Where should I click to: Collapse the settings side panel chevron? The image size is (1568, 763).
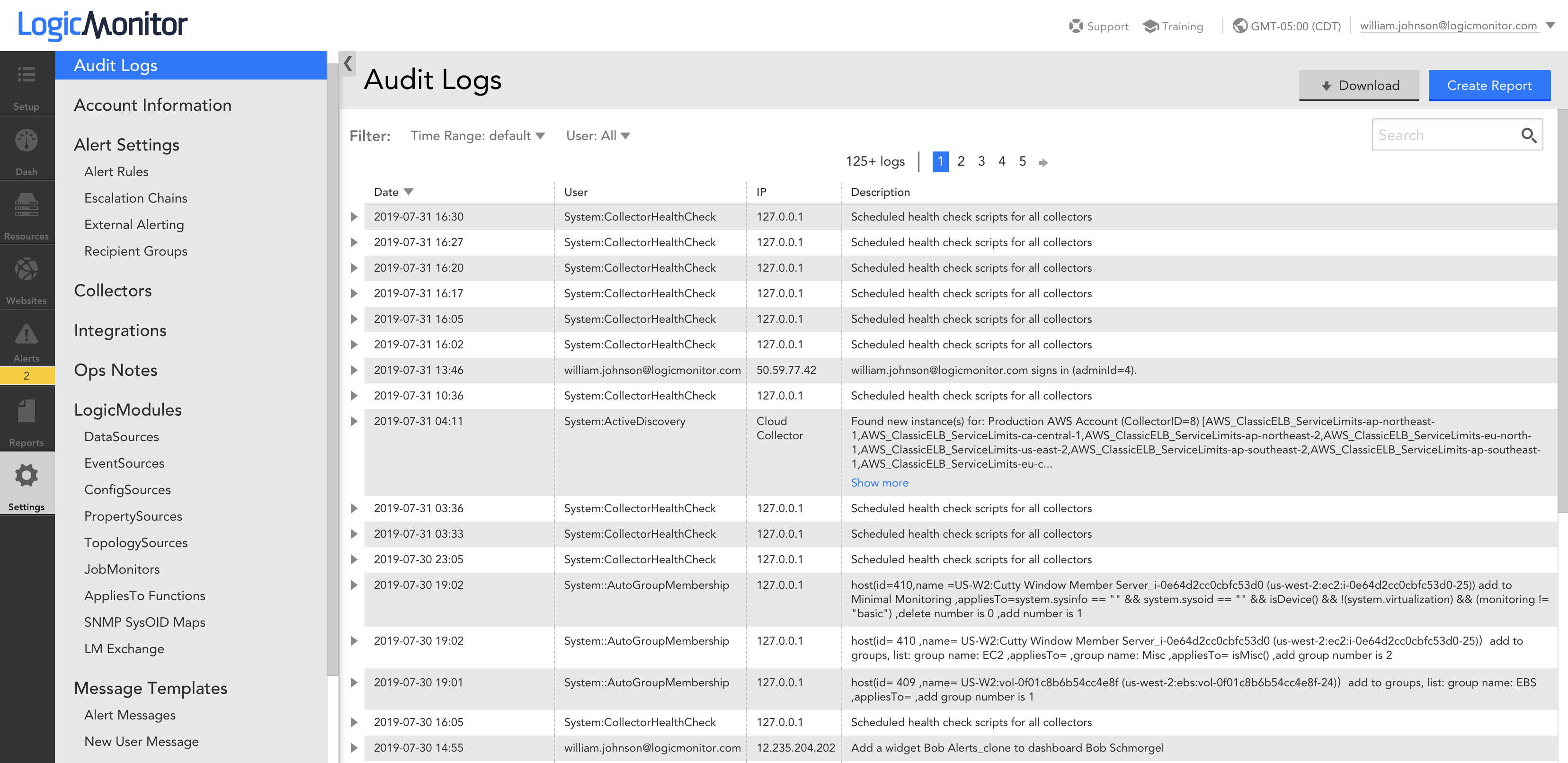[x=348, y=63]
